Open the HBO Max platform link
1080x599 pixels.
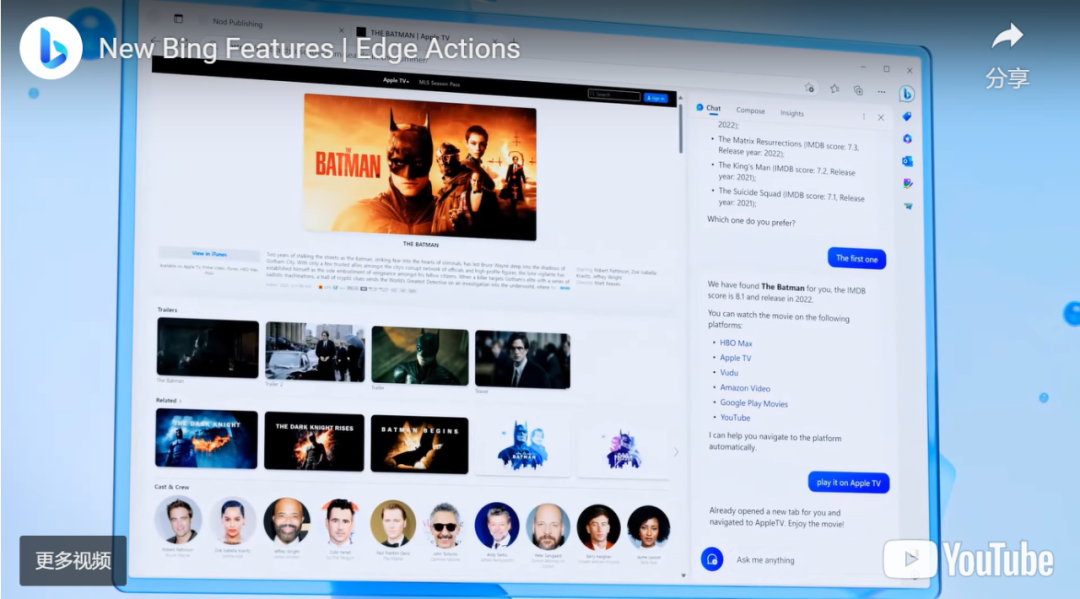coord(736,343)
